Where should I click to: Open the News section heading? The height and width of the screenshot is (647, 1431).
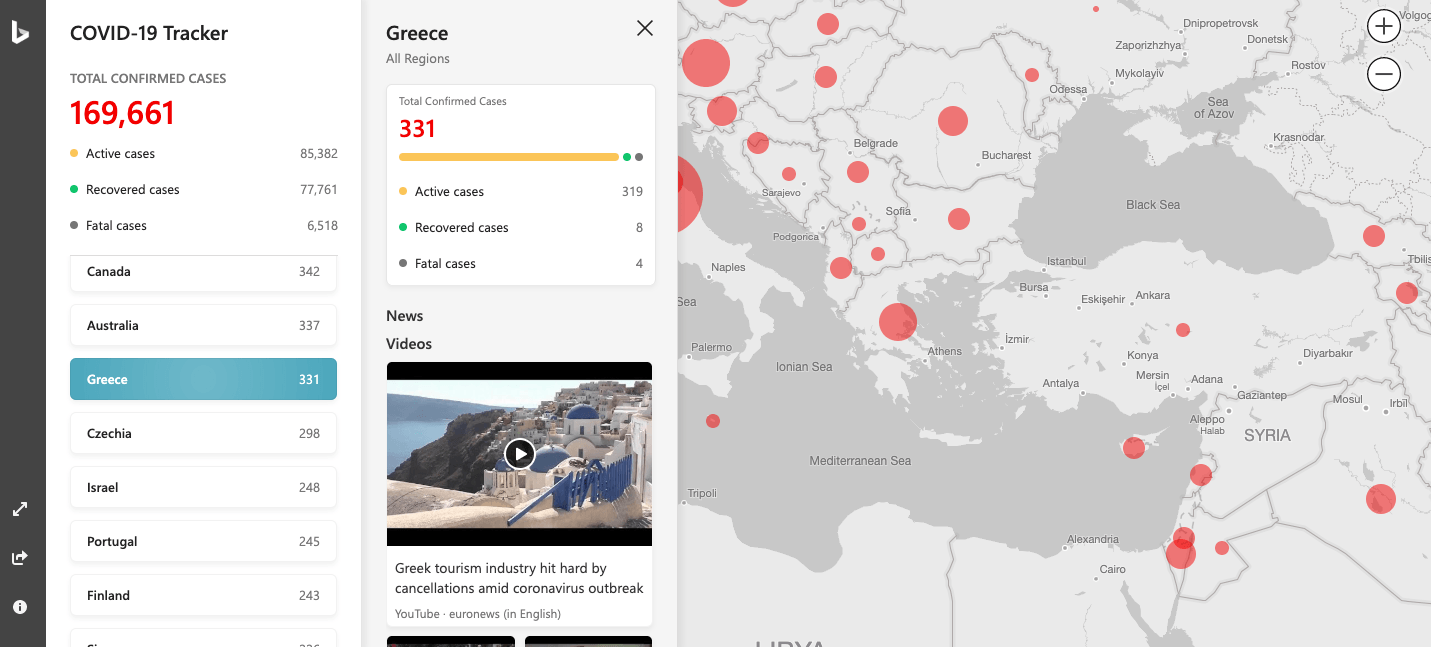405,316
